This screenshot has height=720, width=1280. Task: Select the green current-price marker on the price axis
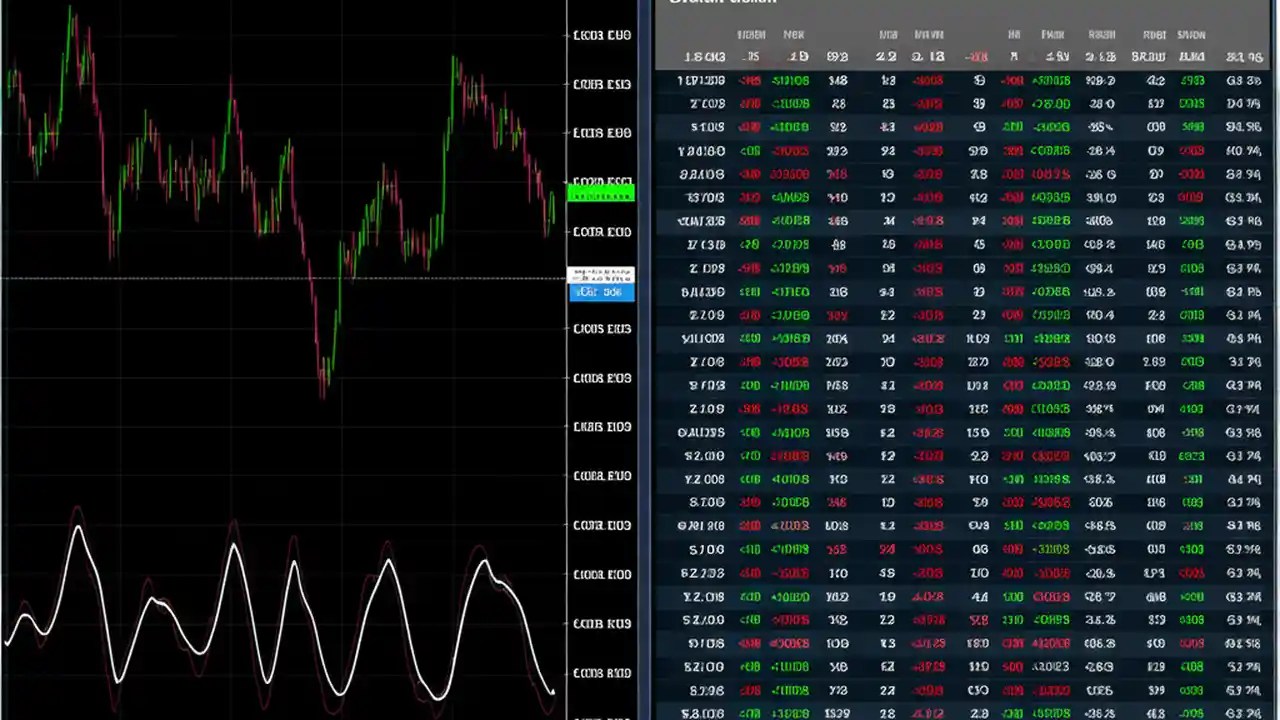pyautogui.click(x=601, y=192)
